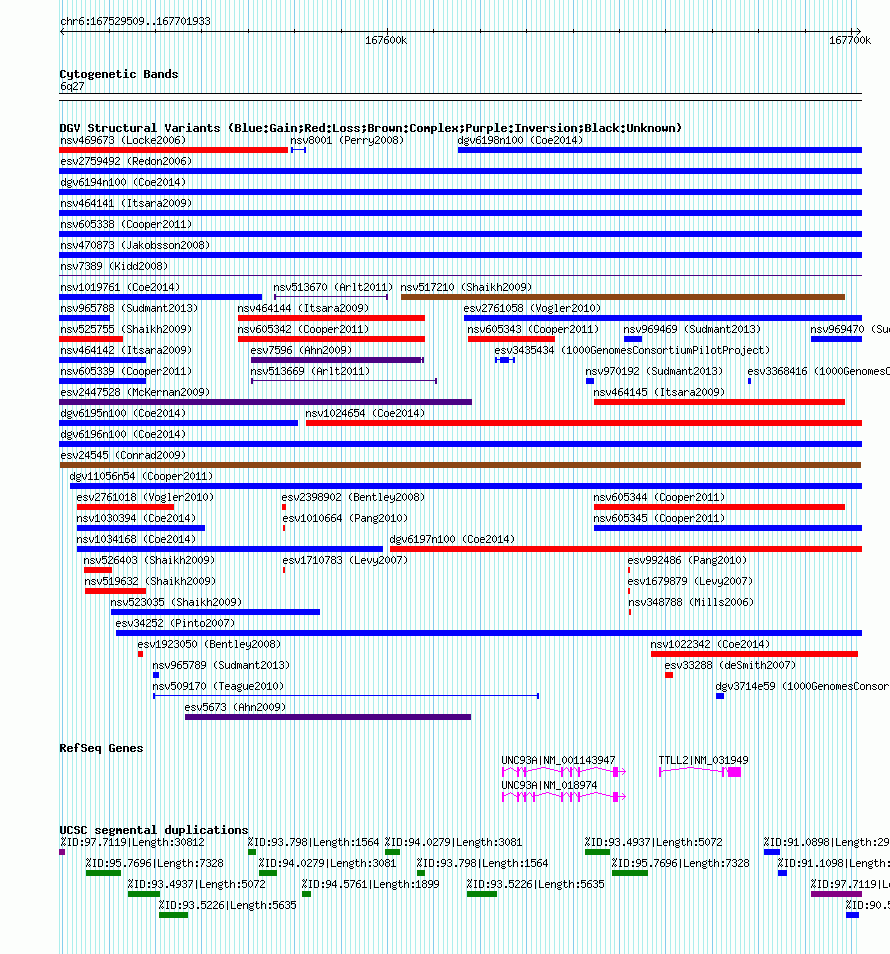Click gene UNC93A|NM_001143947
This screenshot has width=890, height=954.
pos(564,771)
